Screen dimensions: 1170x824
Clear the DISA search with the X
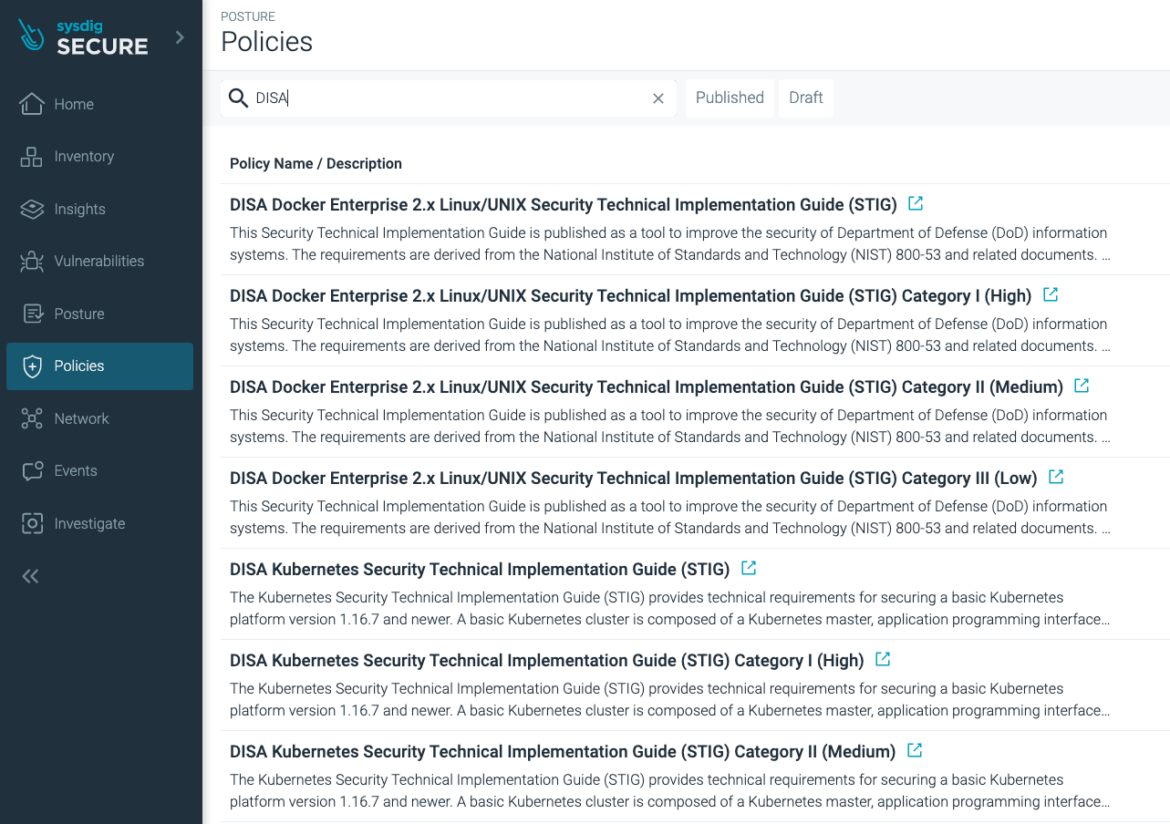coord(658,98)
